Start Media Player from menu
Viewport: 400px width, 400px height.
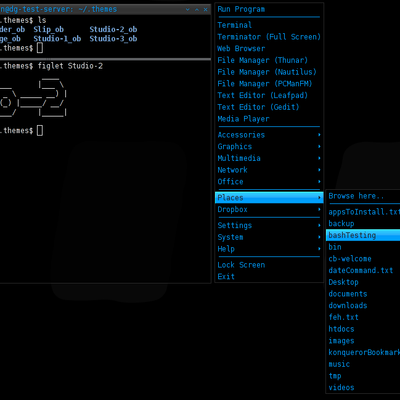[269, 119]
